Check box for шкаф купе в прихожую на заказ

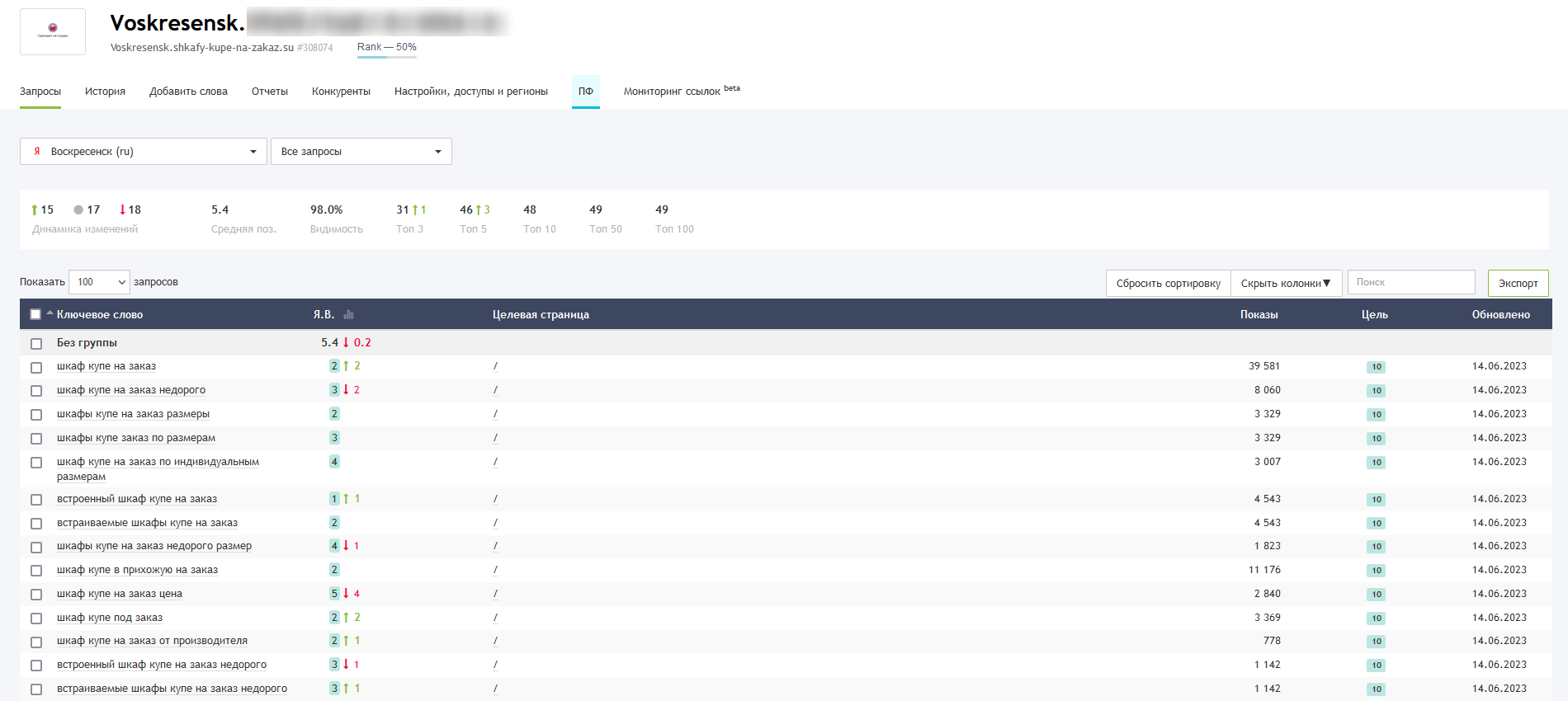(x=36, y=571)
